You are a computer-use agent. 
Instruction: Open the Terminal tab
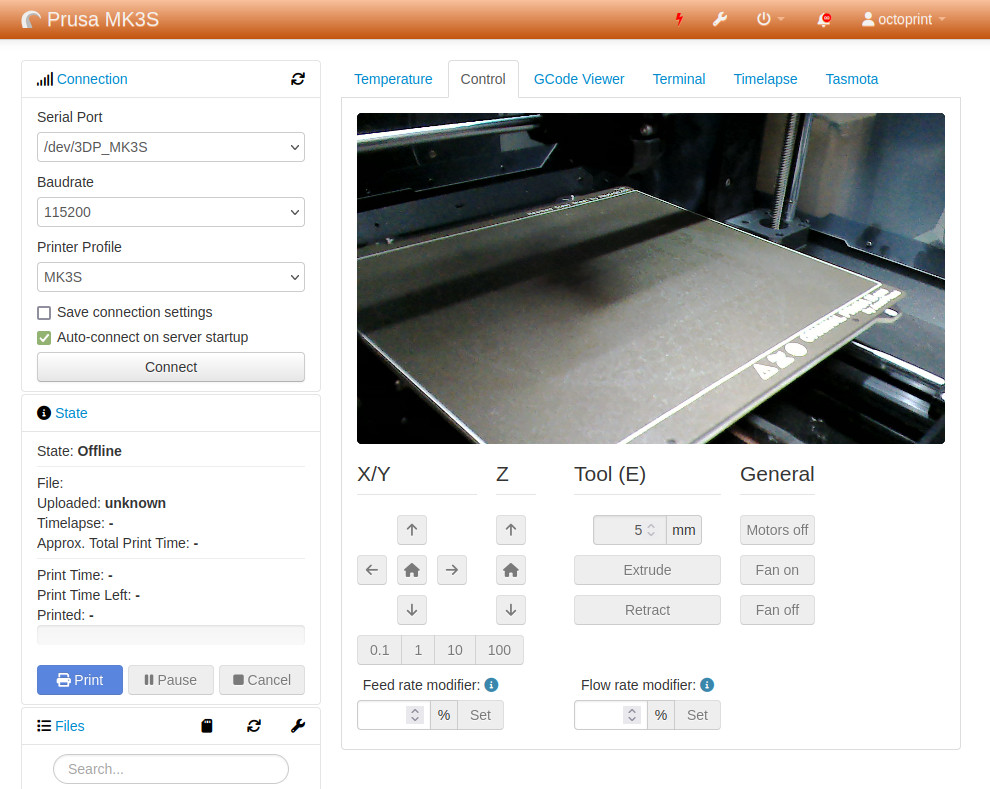click(x=679, y=79)
